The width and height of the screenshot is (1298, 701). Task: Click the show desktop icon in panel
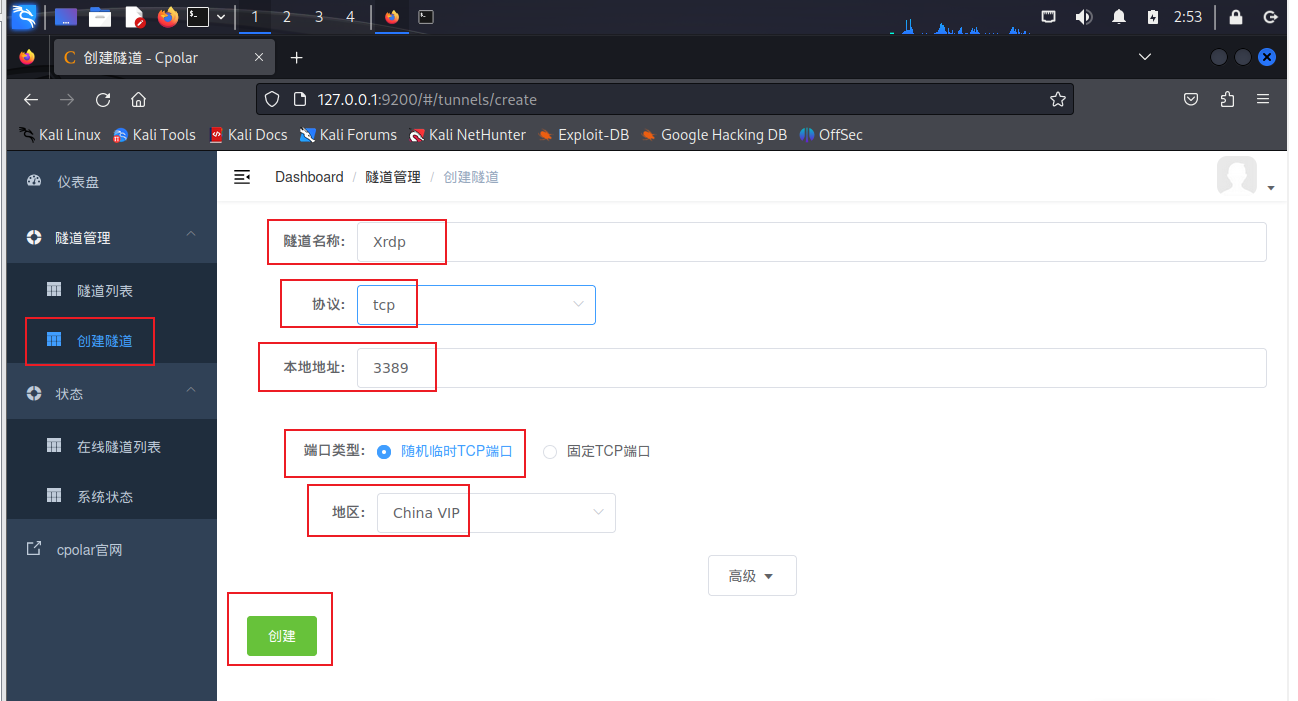66,16
